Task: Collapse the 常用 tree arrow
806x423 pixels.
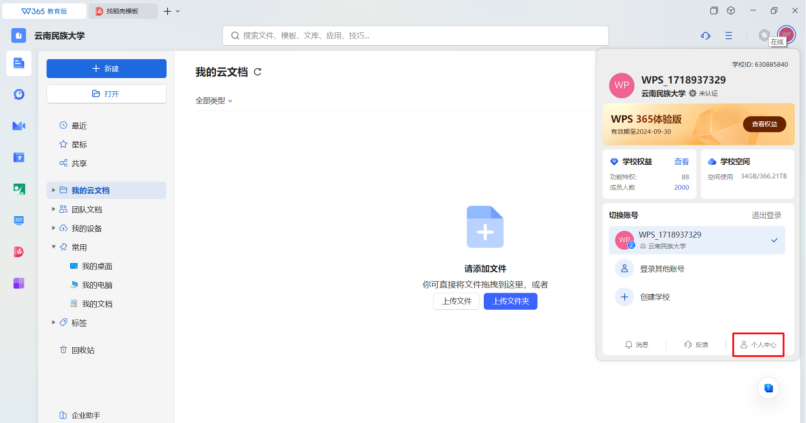Action: point(53,247)
